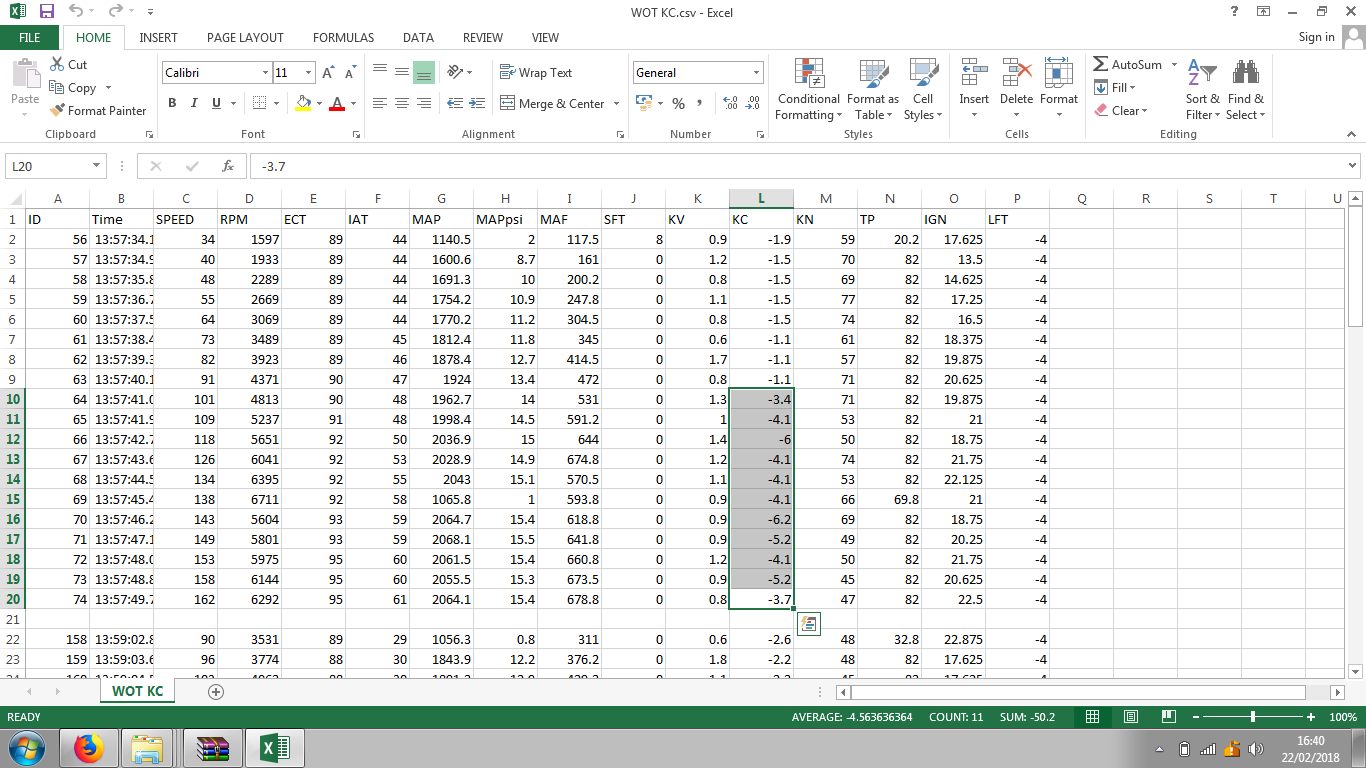
Task: Click the Insert Function fx icon
Action: coord(228,166)
